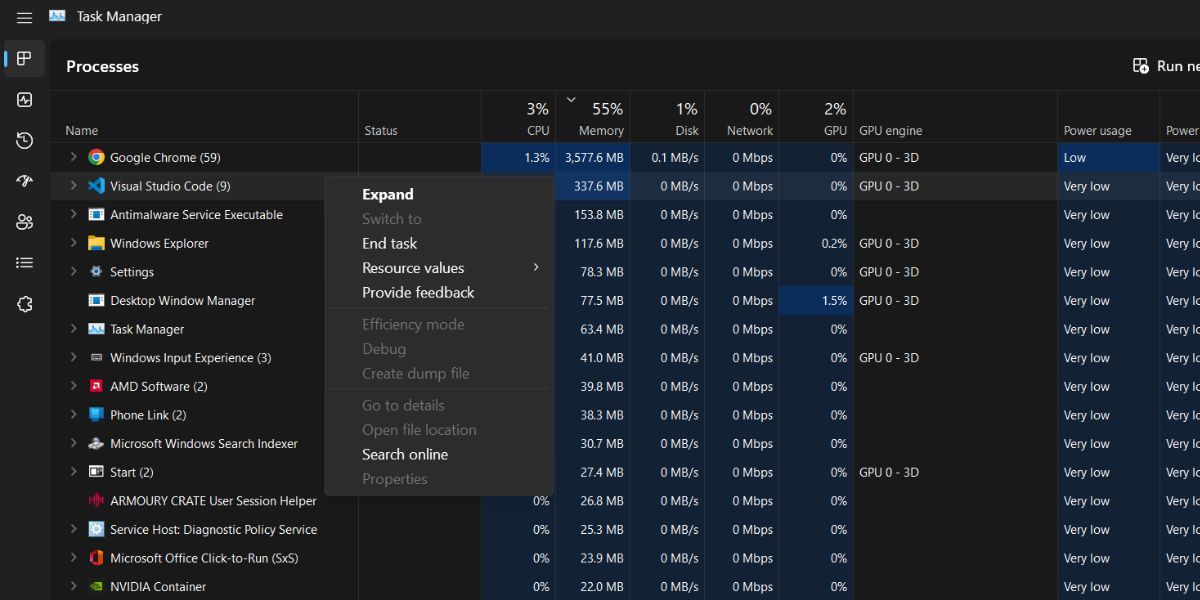Open the hamburger navigation menu
This screenshot has width=1200, height=600.
[24, 17]
